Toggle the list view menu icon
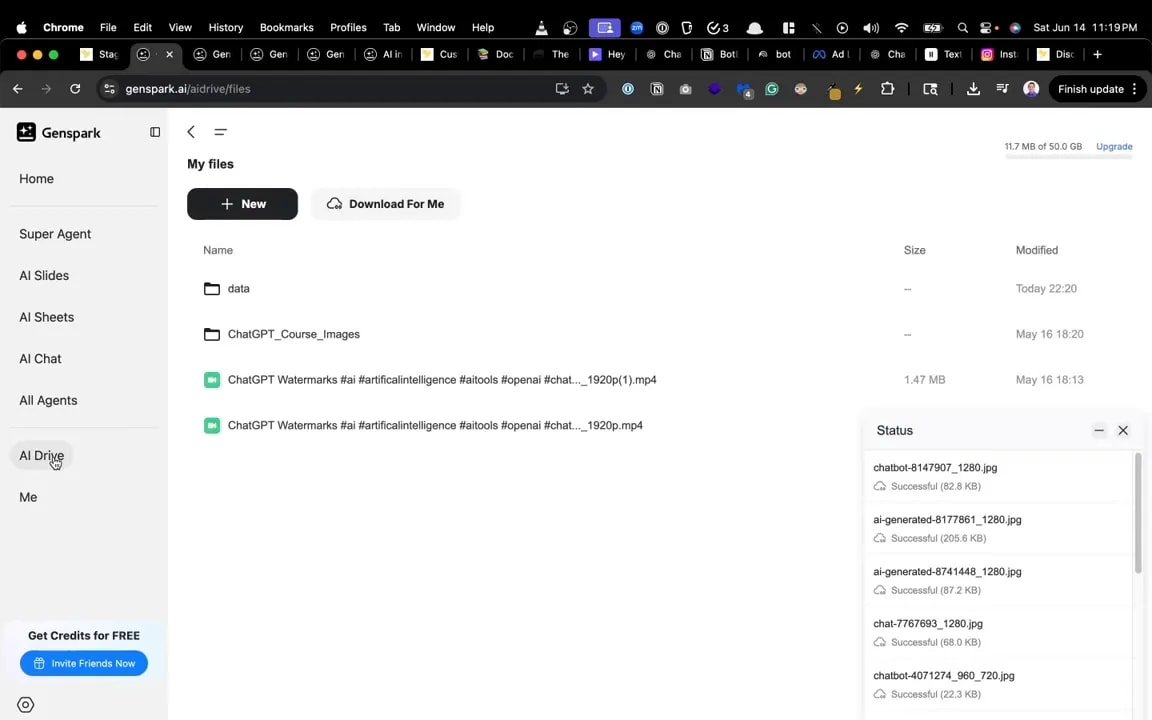The height and width of the screenshot is (720, 1152). [x=220, y=132]
